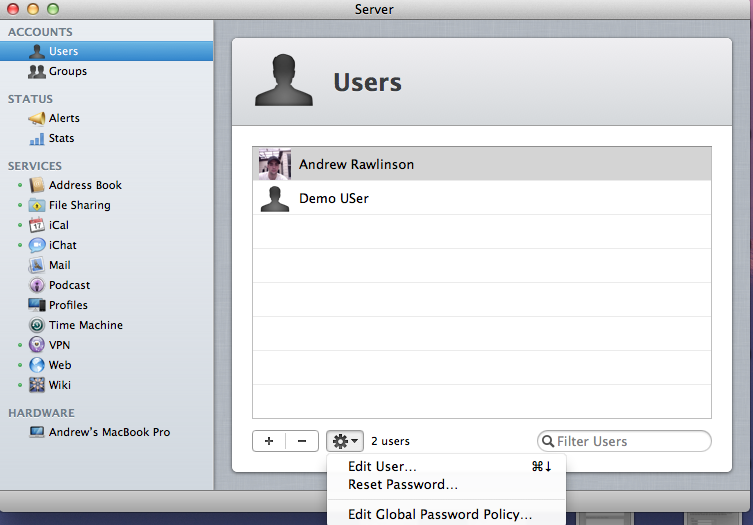Screen dimensions: 753x525
Task: Select Groups label in sidebar
Action: (x=68, y=71)
